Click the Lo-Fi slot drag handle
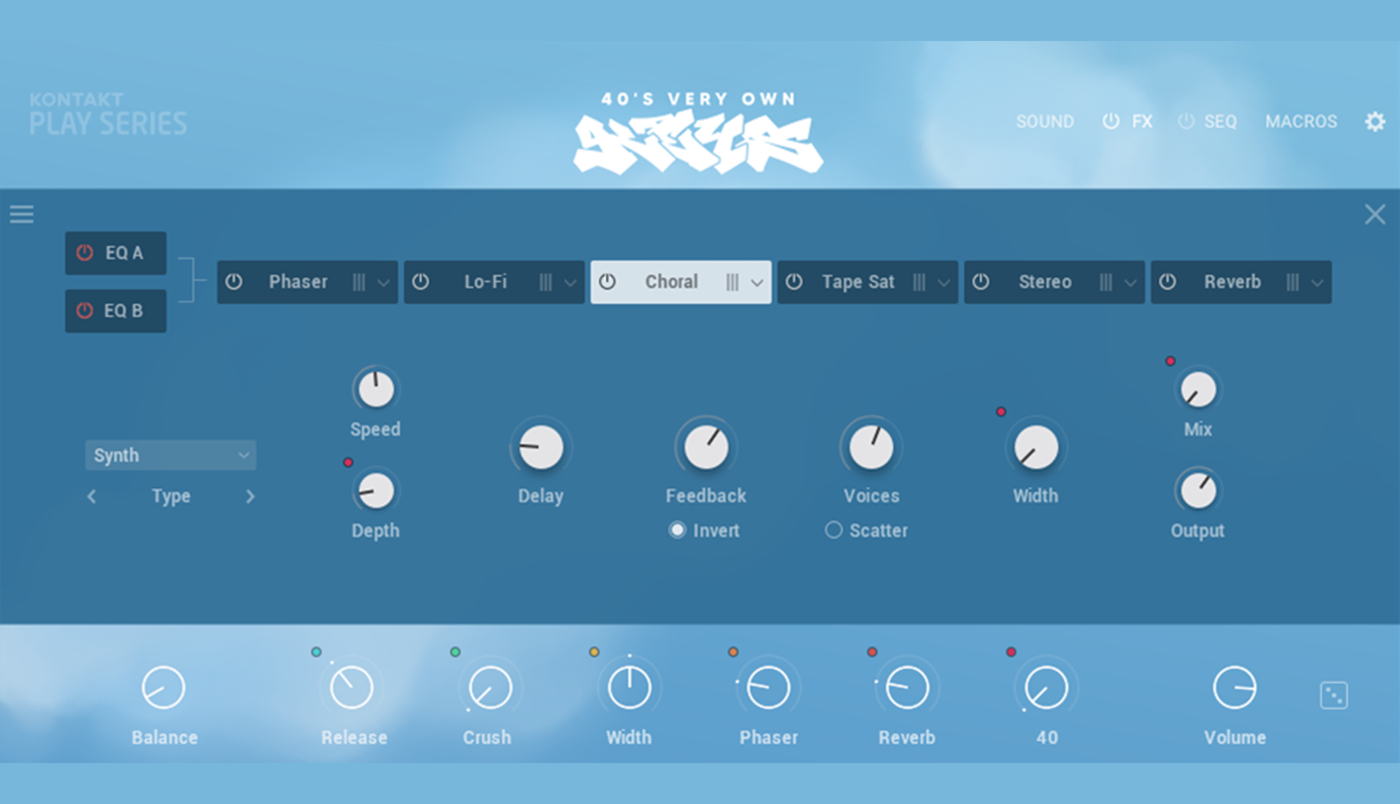1400x804 pixels. pos(546,282)
